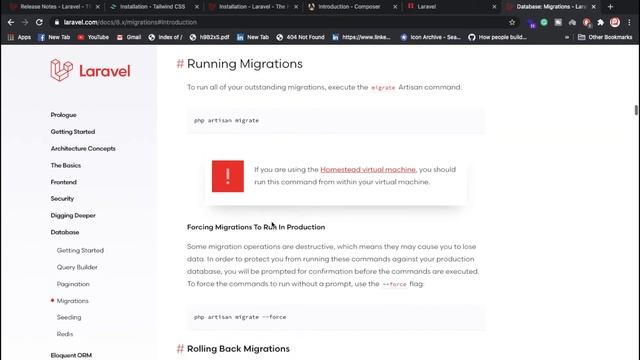Switch to the Release Notes - Laravel tab

55,7
